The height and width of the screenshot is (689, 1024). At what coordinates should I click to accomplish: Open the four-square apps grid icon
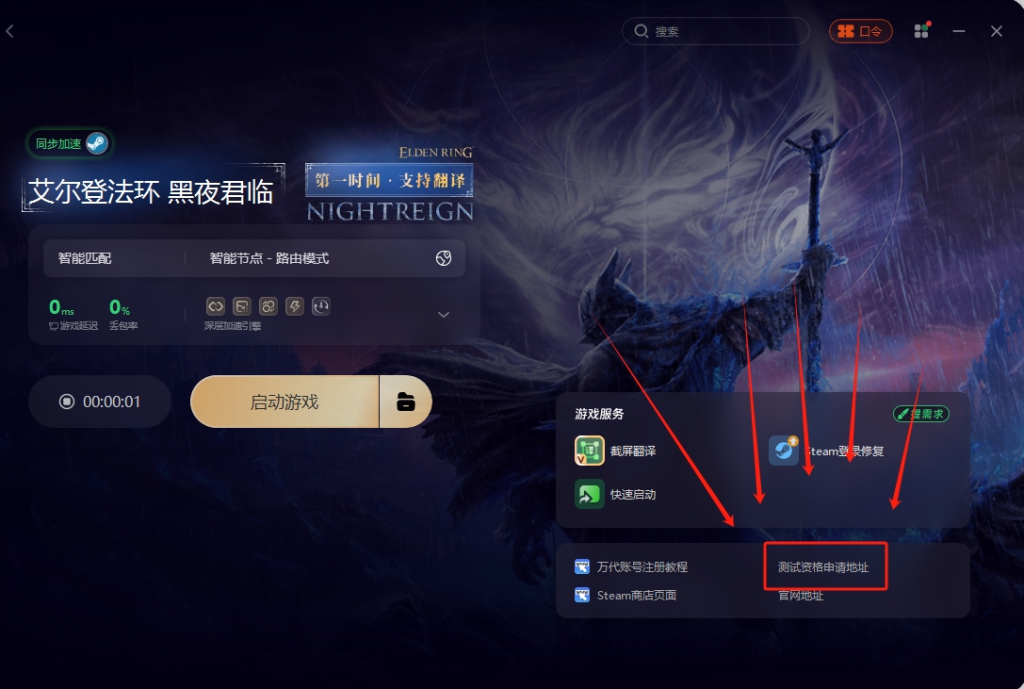921,31
